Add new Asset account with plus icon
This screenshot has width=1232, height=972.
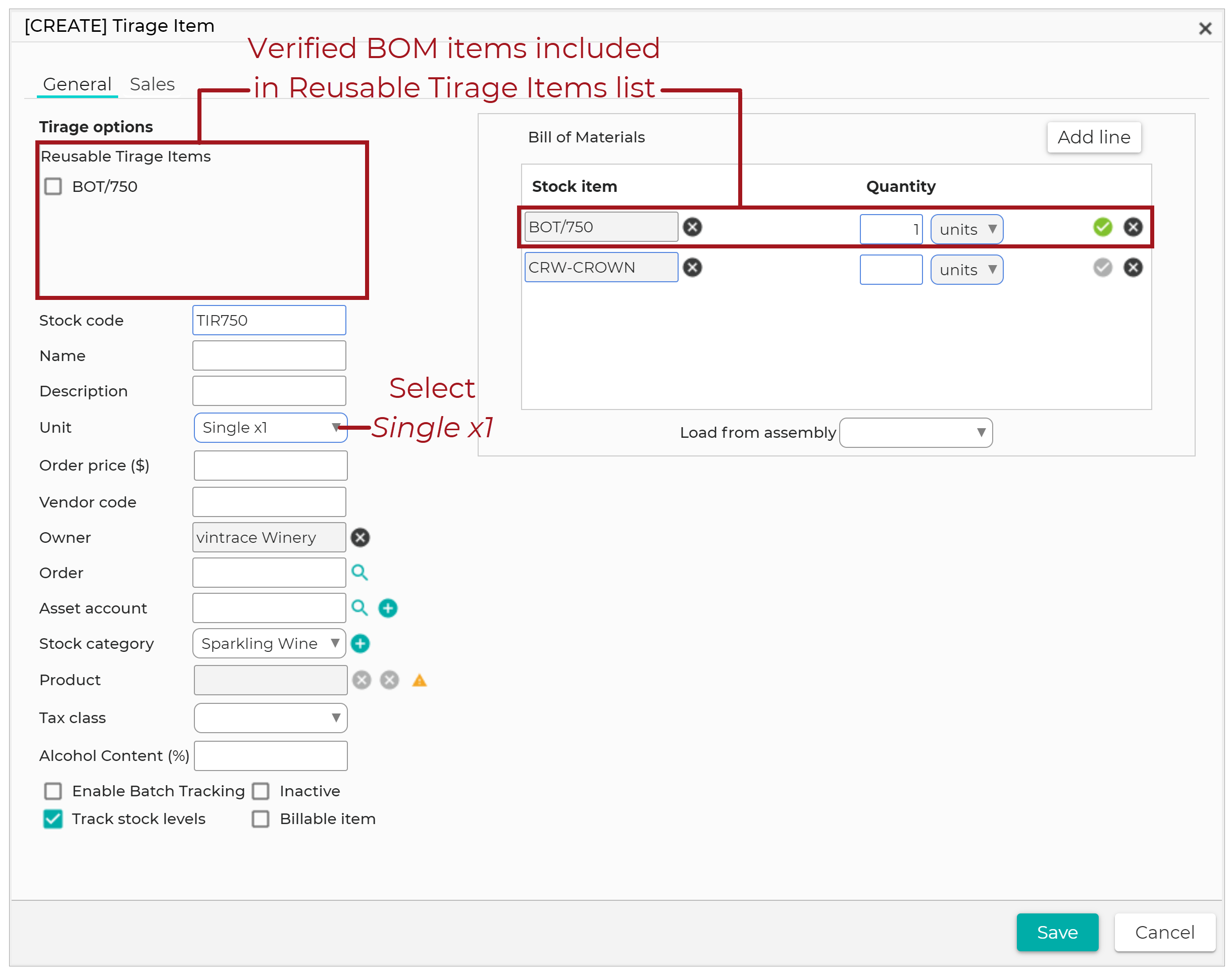[388, 608]
